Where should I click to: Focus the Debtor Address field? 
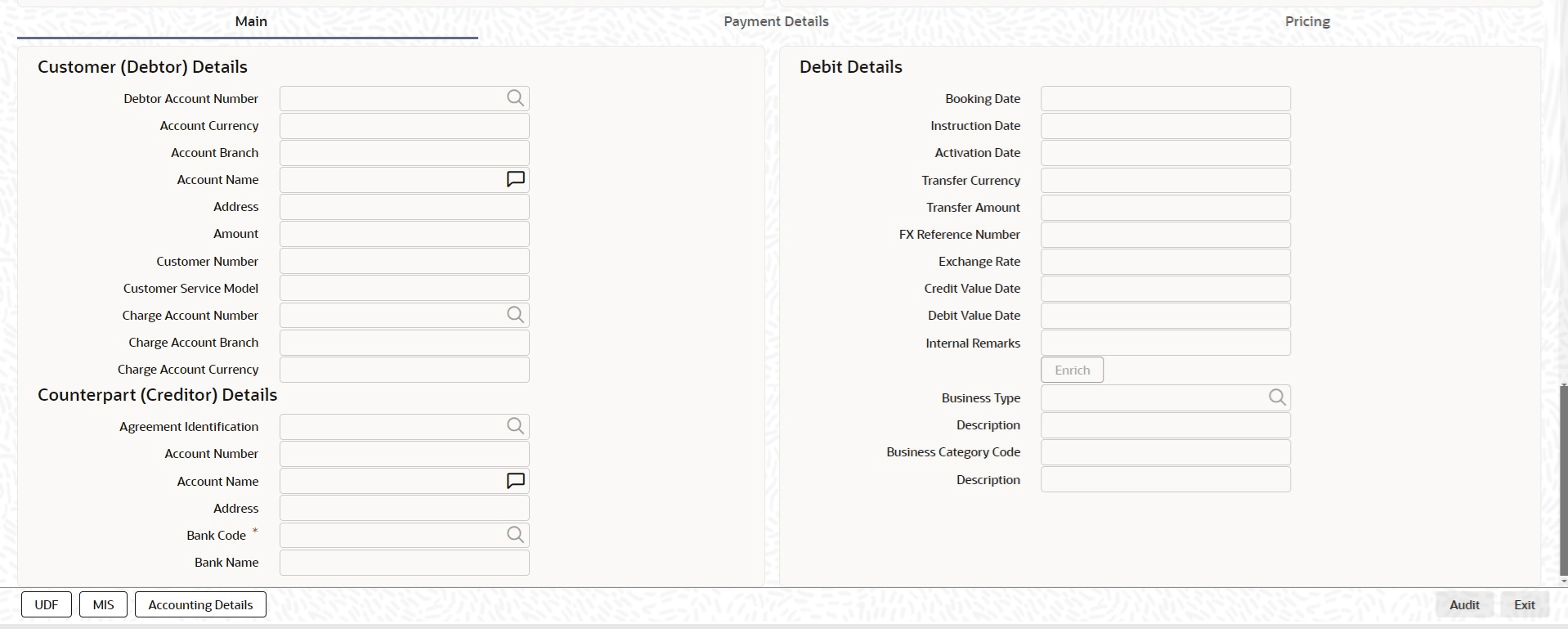405,206
